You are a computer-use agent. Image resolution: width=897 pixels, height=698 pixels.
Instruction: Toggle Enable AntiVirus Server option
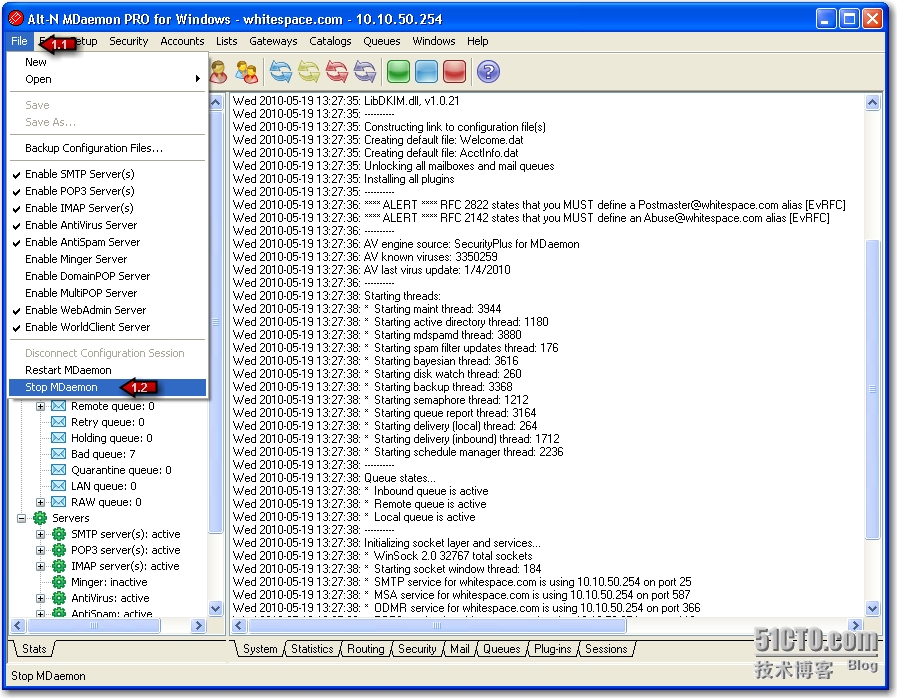[x=108, y=225]
